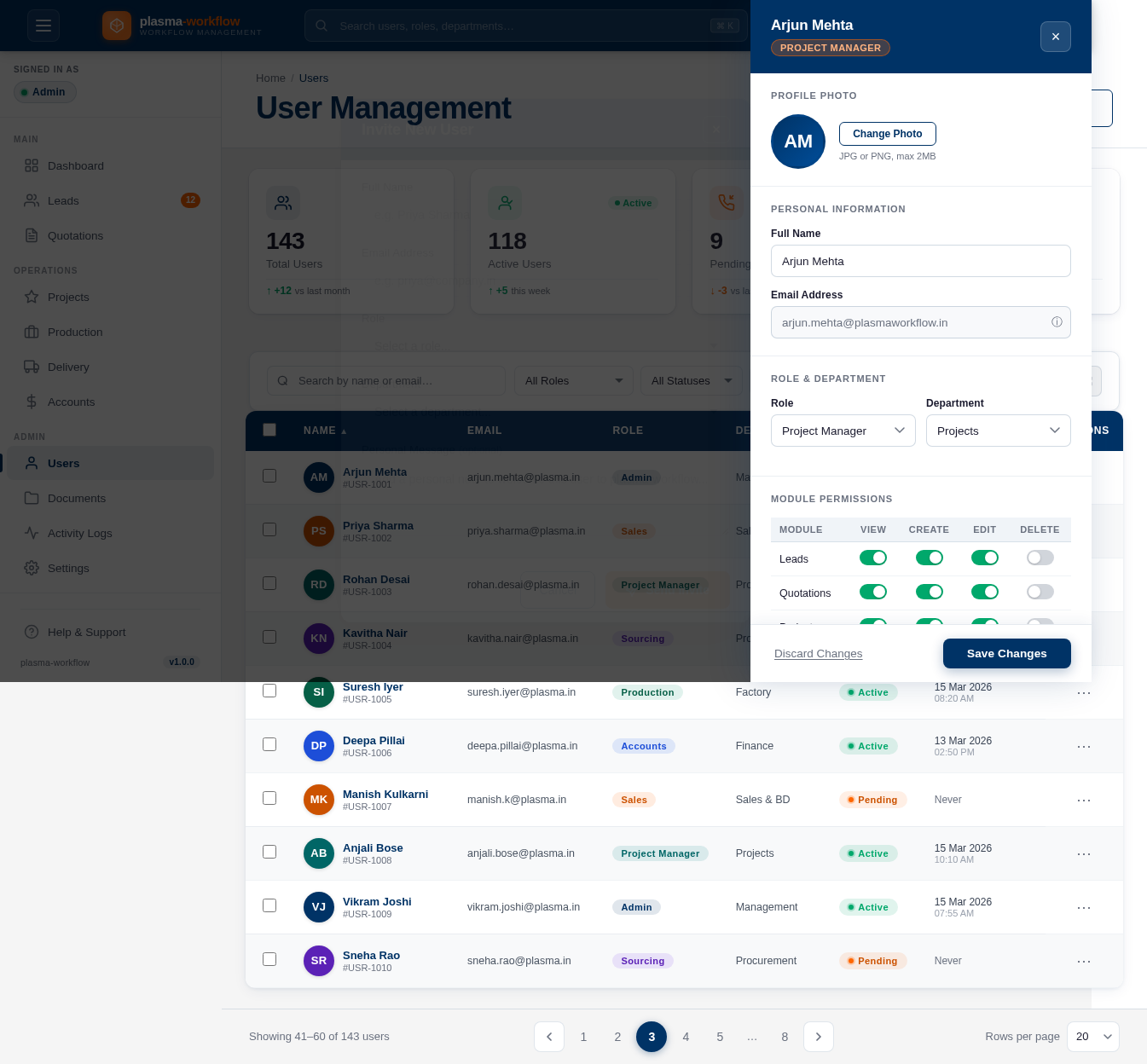Open the hamburger navigation menu

pyautogui.click(x=43, y=26)
